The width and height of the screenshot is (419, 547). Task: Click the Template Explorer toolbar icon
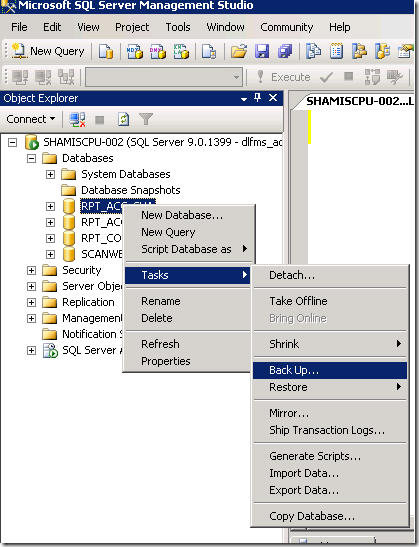click(382, 51)
